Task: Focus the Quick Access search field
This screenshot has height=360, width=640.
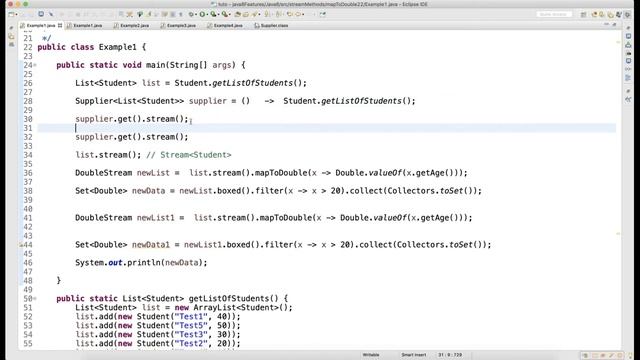Action: coord(554,14)
